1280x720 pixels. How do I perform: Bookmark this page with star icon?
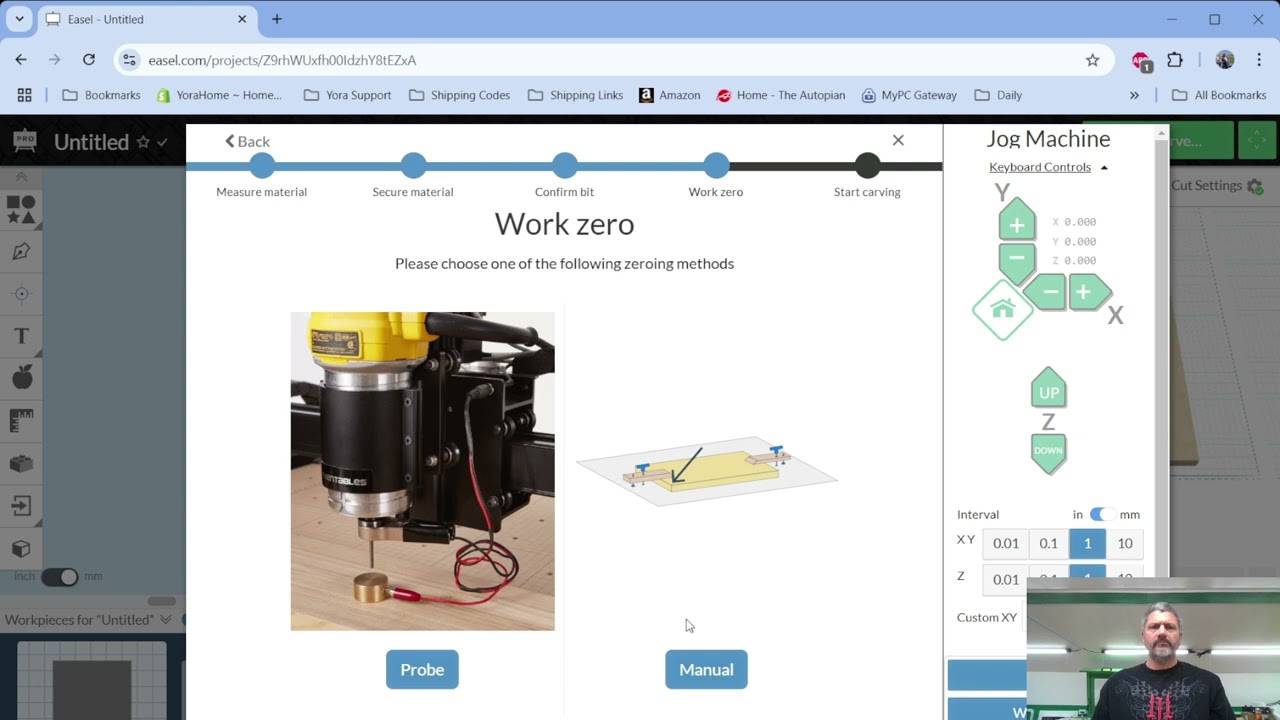pyautogui.click(x=1092, y=60)
